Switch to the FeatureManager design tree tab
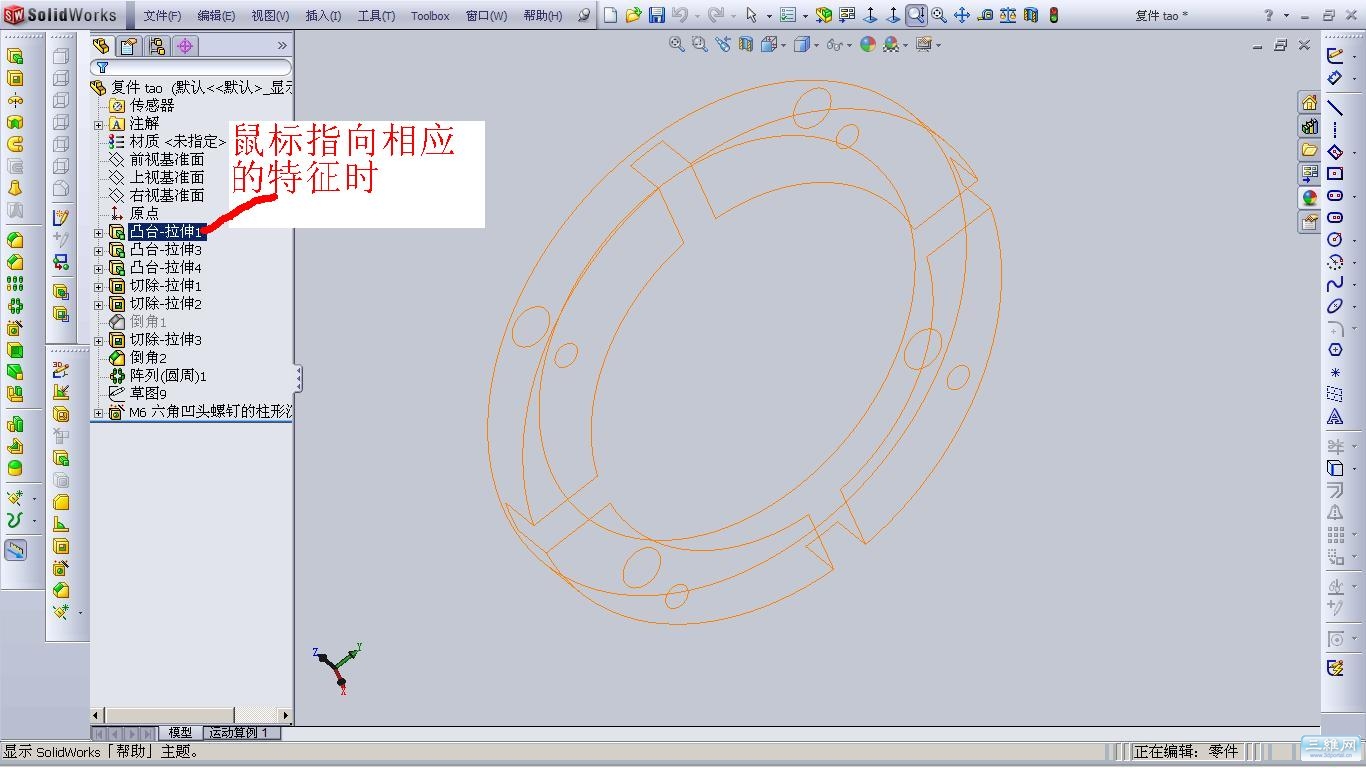Screen dimensions: 1366x768 [102, 46]
